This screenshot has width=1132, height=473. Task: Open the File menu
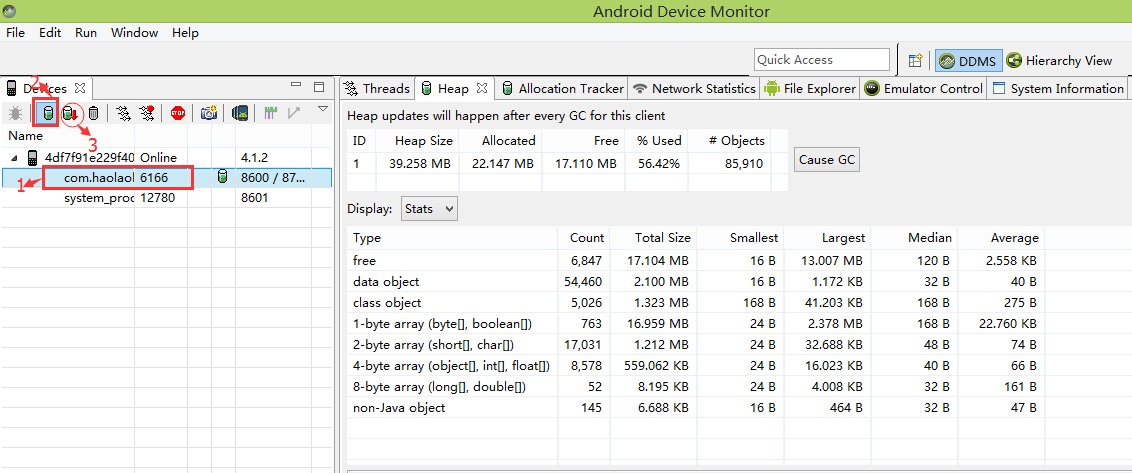15,32
